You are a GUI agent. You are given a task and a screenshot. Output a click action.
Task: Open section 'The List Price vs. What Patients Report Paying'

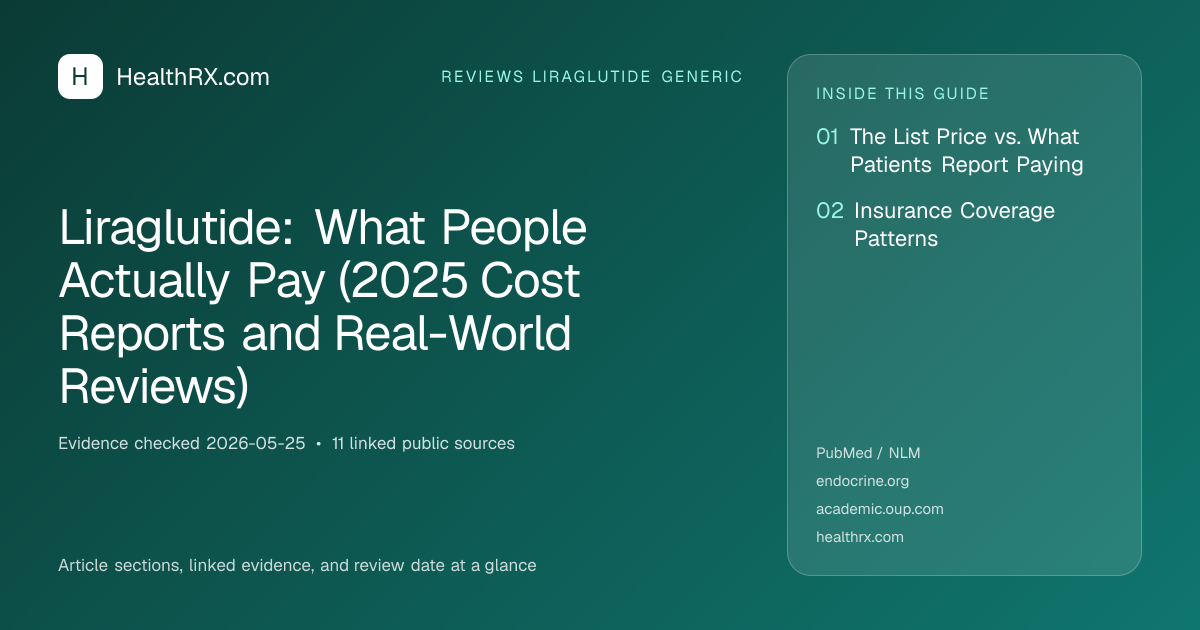pos(966,151)
